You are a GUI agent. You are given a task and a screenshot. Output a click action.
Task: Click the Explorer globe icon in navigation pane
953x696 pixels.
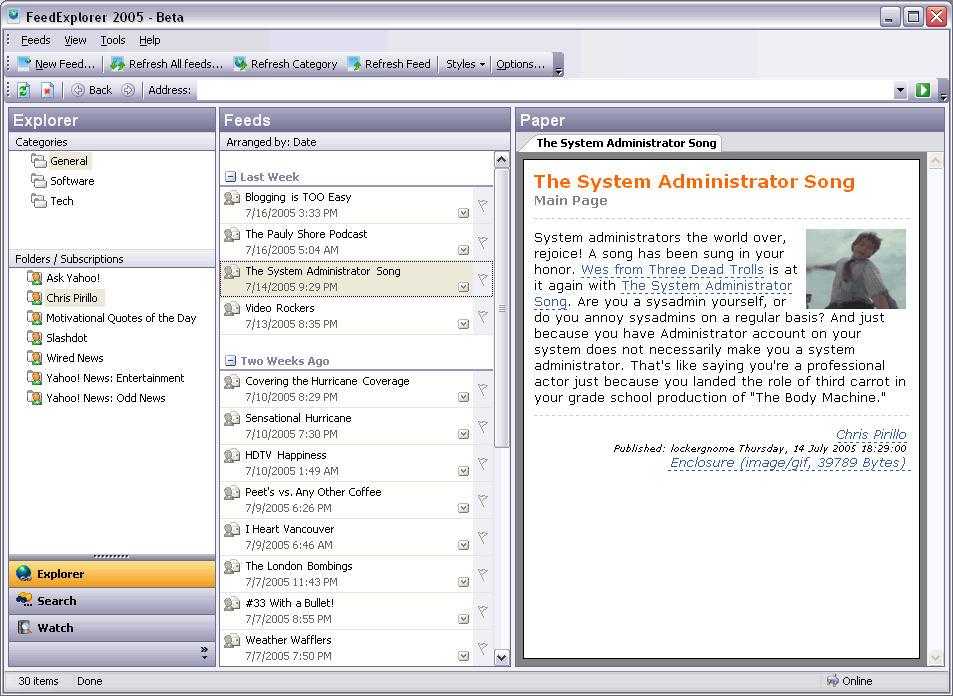click(24, 573)
